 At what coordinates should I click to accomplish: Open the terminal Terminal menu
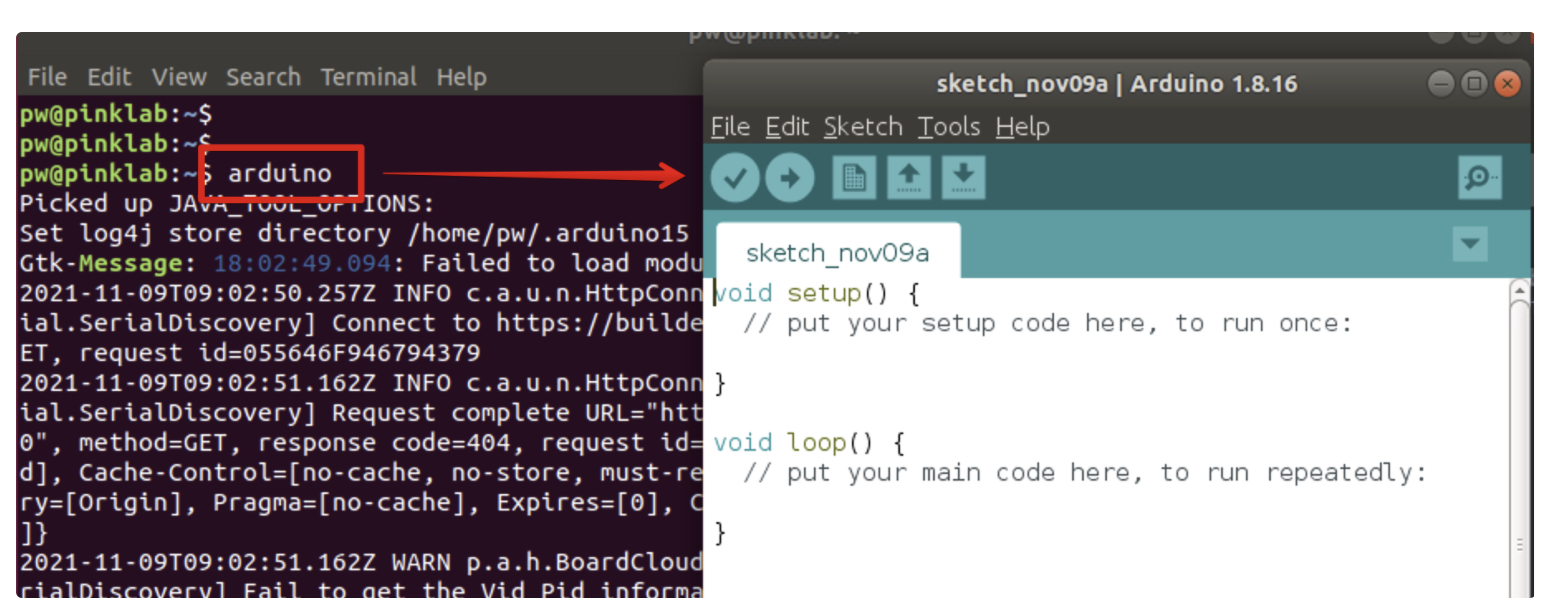point(368,77)
